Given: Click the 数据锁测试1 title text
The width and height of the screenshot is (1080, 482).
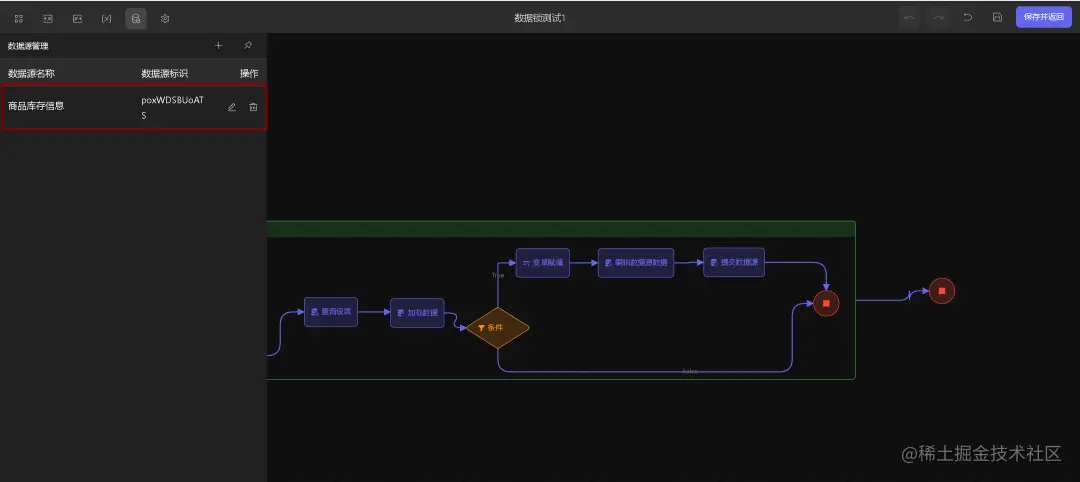Looking at the screenshot, I should 540,18.
